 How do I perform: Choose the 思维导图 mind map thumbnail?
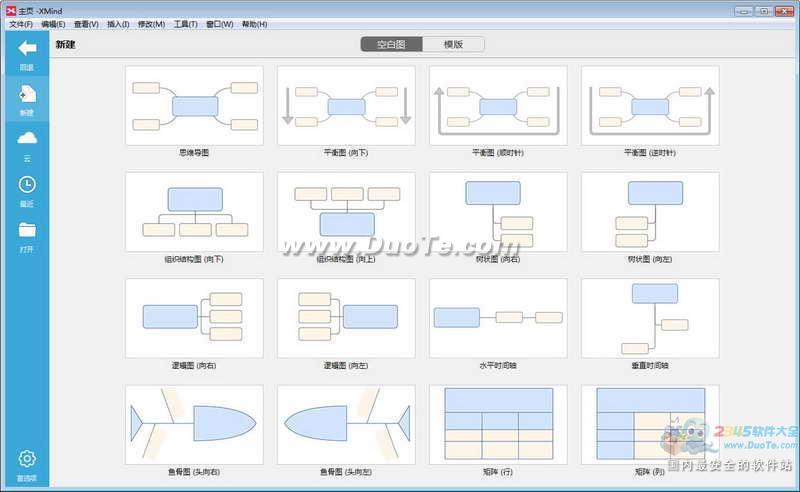click(194, 105)
